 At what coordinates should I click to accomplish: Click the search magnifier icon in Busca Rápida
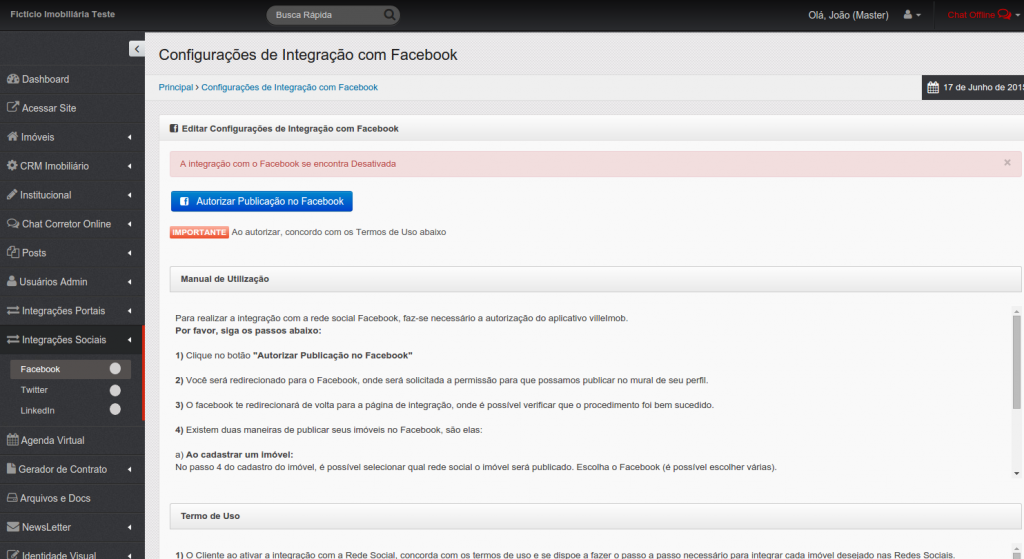coord(389,14)
